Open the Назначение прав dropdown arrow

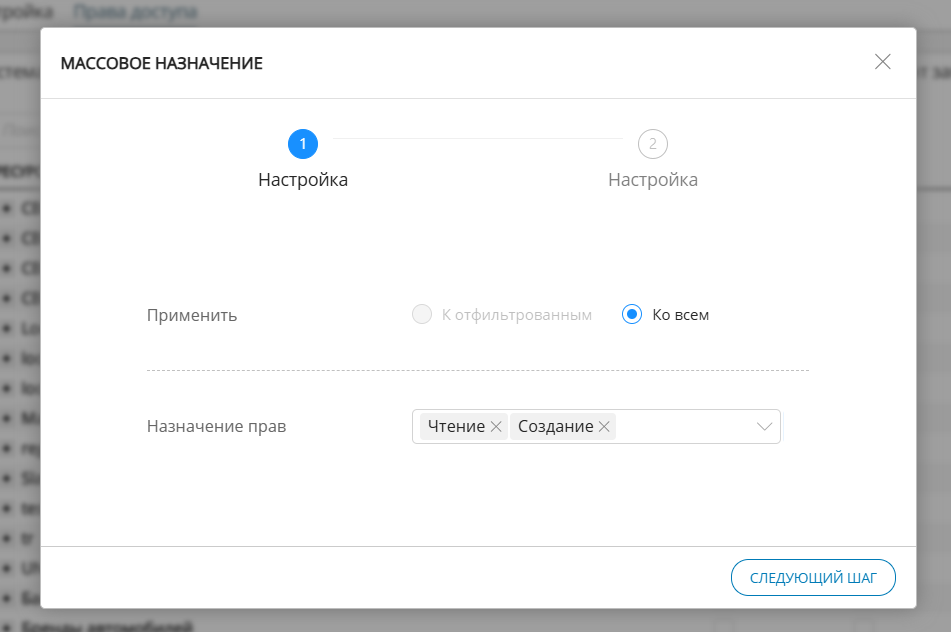764,426
